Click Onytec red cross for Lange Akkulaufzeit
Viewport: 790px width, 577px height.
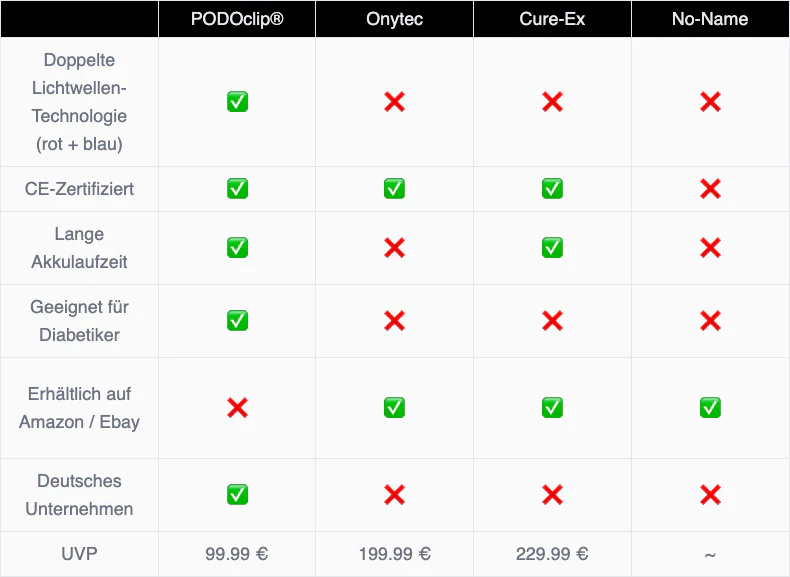coord(395,248)
